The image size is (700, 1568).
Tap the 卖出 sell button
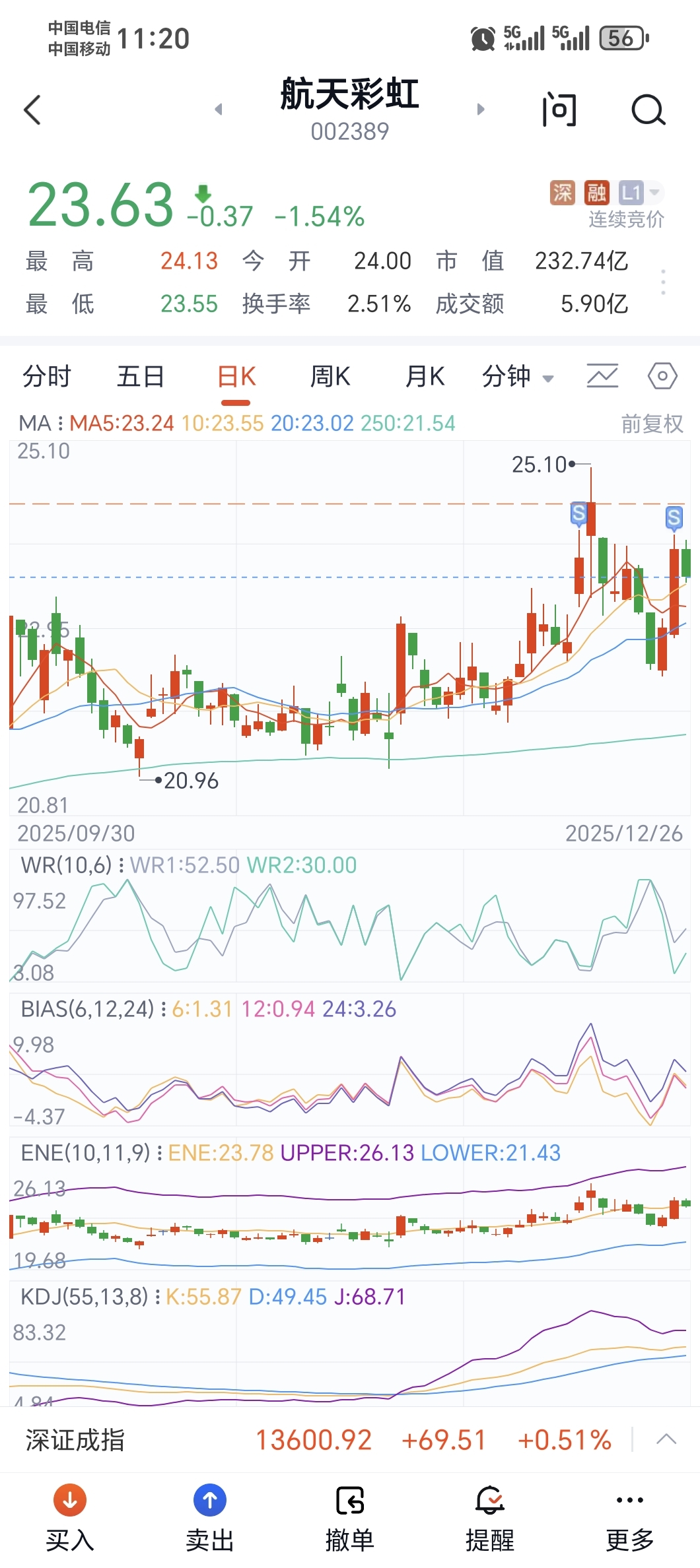click(x=210, y=1519)
